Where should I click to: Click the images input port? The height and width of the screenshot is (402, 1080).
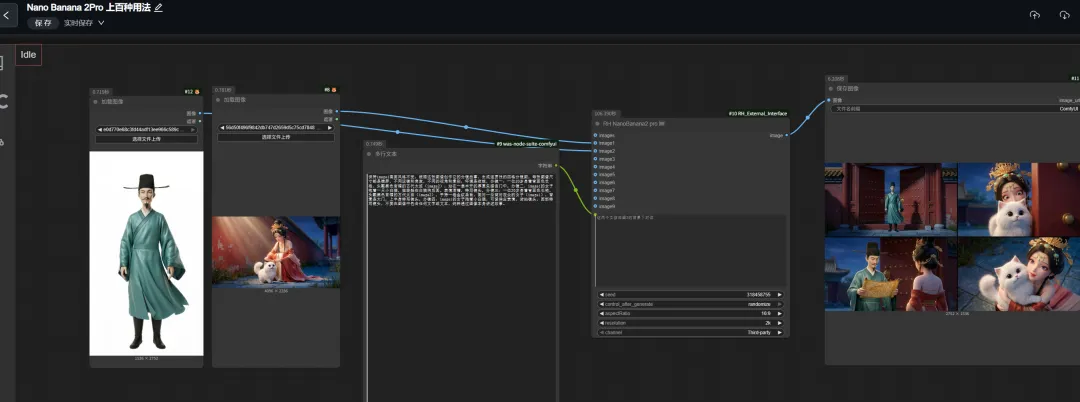click(x=595, y=135)
